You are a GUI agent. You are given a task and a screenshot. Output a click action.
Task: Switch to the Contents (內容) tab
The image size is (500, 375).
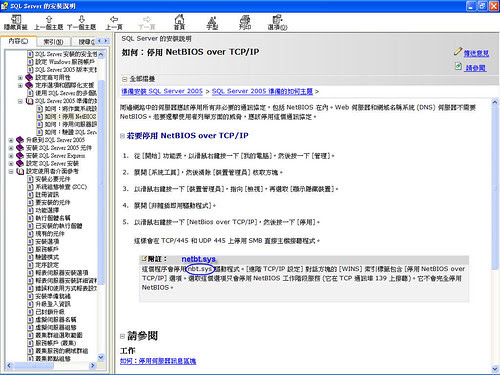pos(18,41)
